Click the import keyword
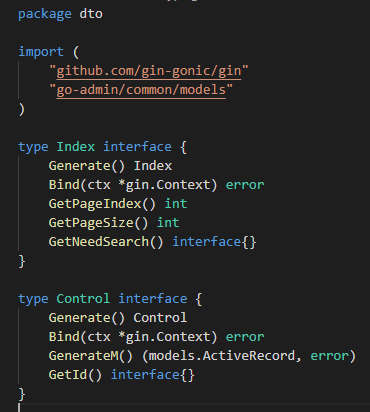 coord(41,52)
